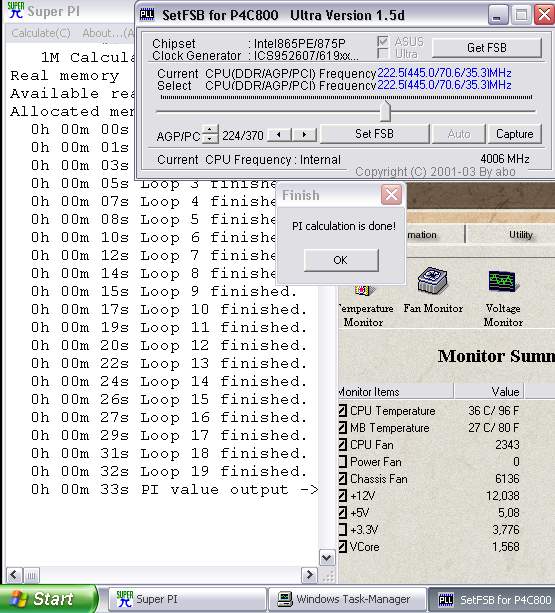Click the 'Loop 19 finished' line
555x613 pixels.
(169, 471)
